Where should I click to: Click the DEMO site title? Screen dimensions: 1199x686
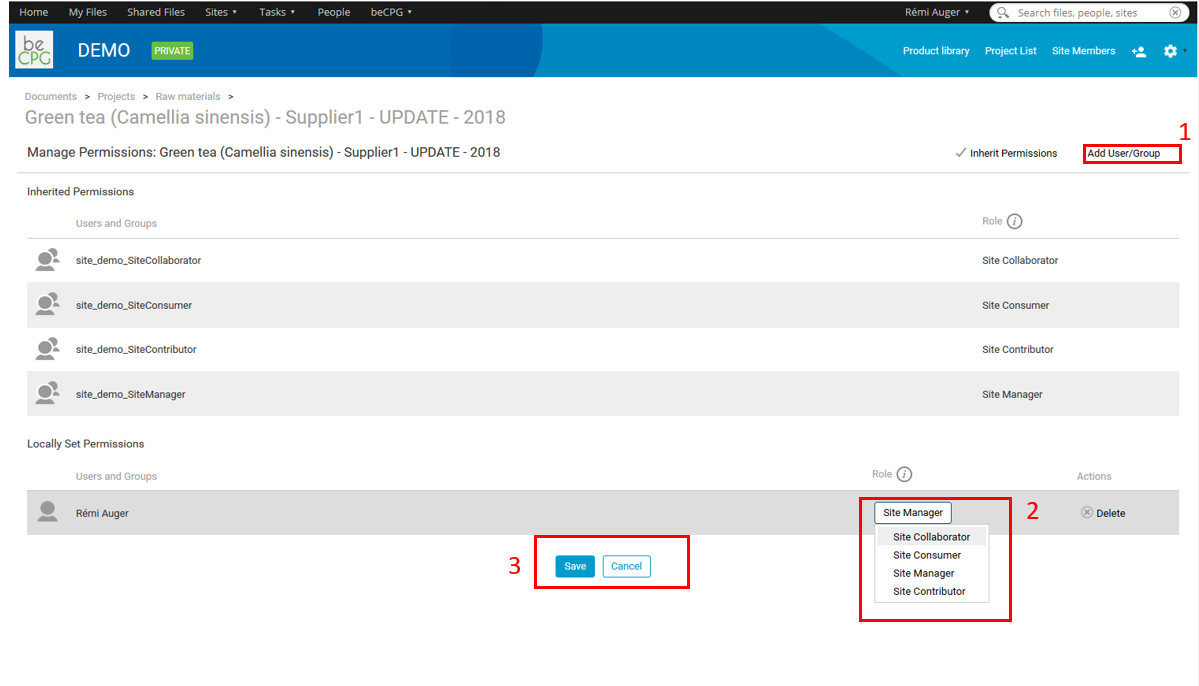[104, 50]
